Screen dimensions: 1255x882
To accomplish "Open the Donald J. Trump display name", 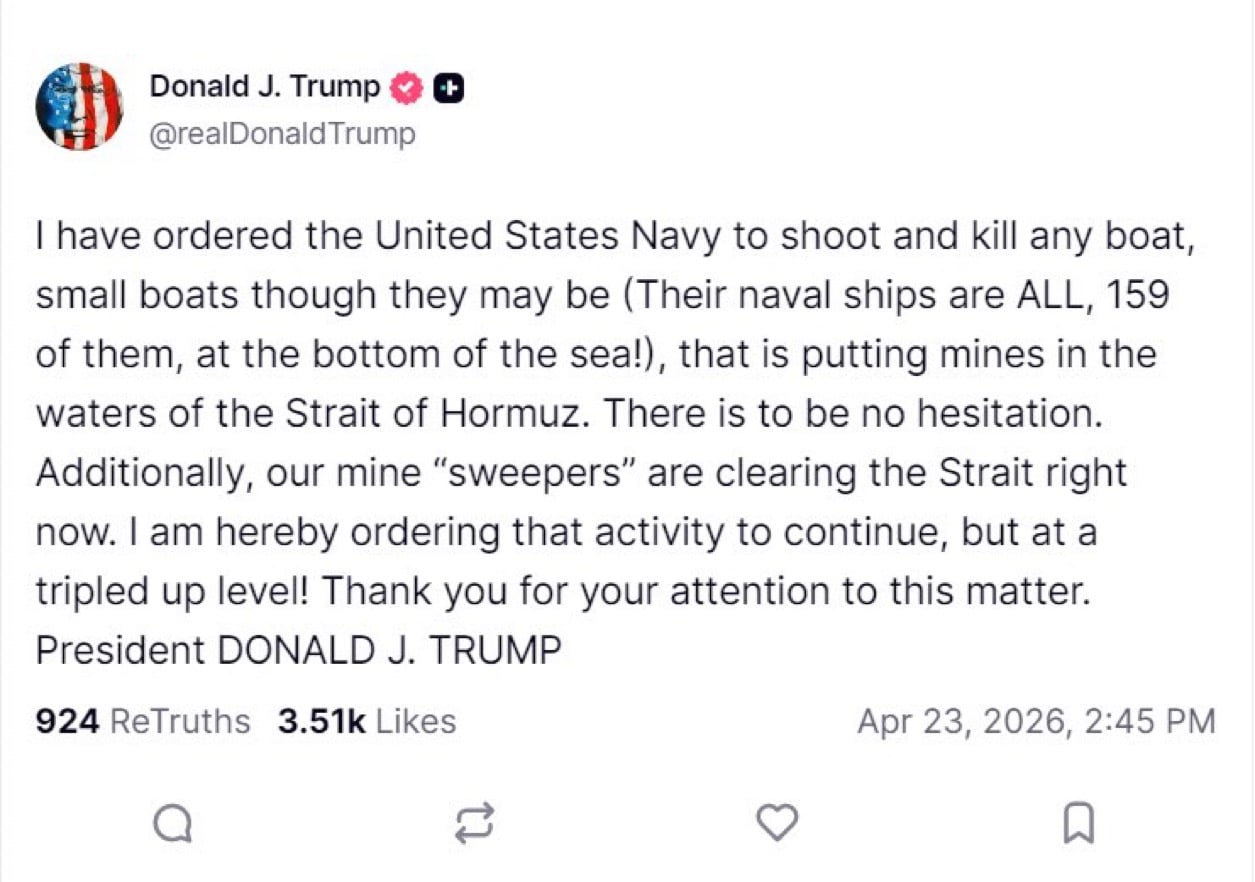I will point(264,87).
